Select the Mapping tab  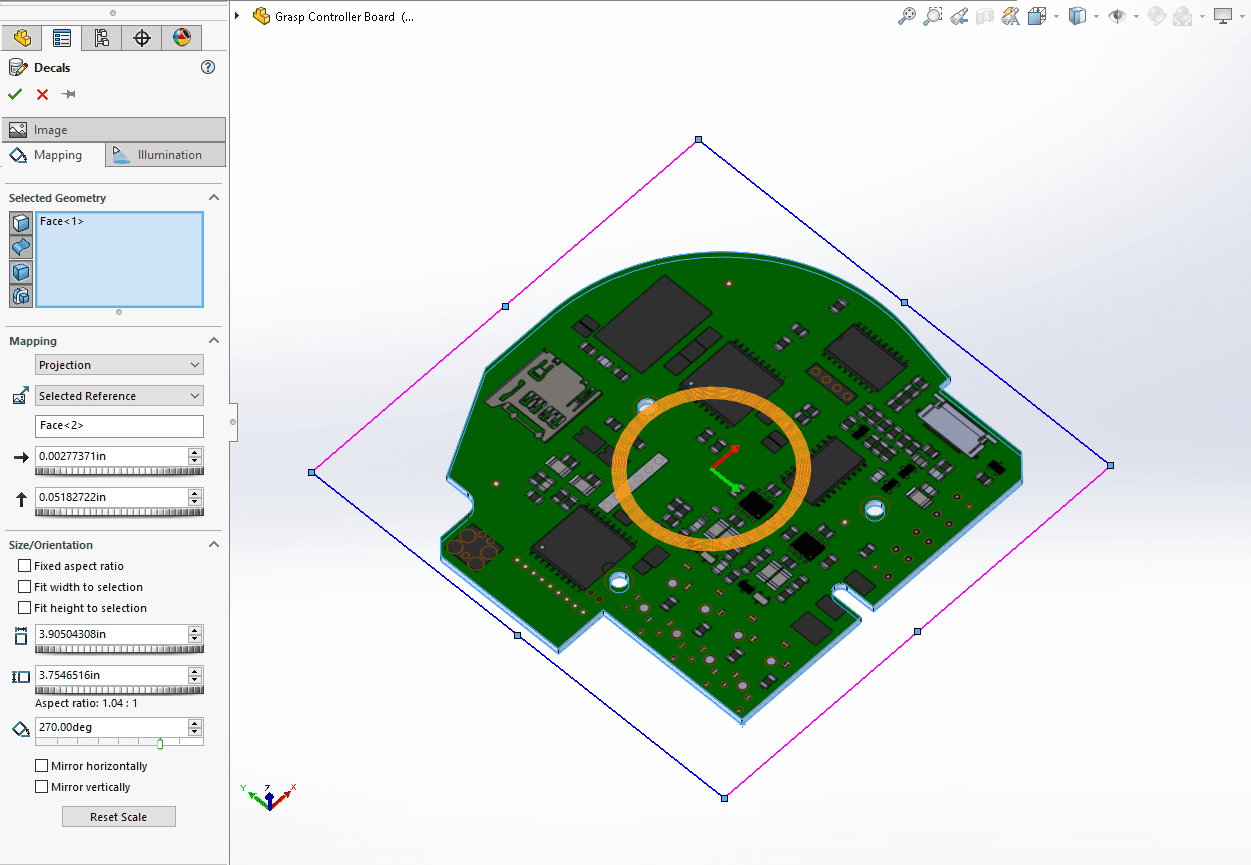click(54, 155)
